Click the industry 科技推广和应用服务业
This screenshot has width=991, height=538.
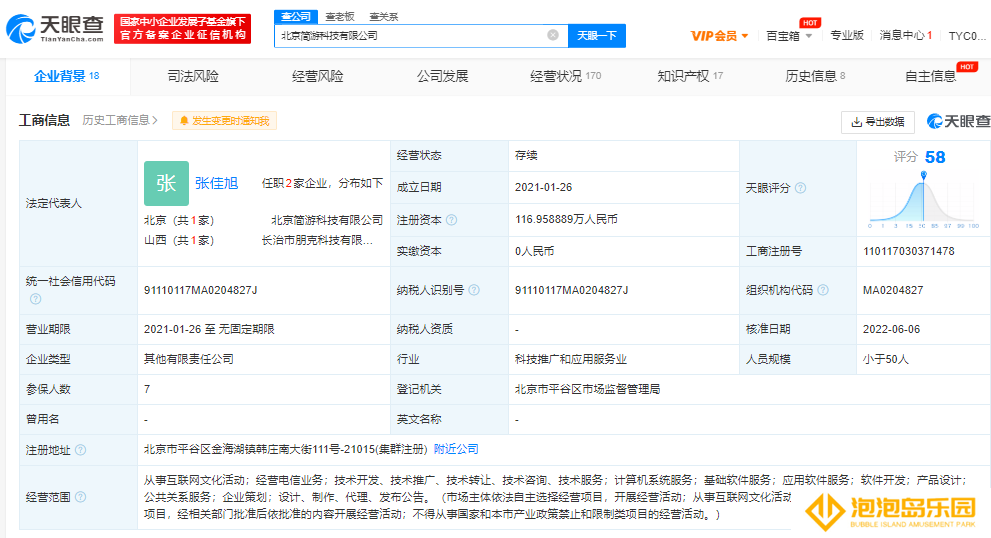tap(571, 359)
